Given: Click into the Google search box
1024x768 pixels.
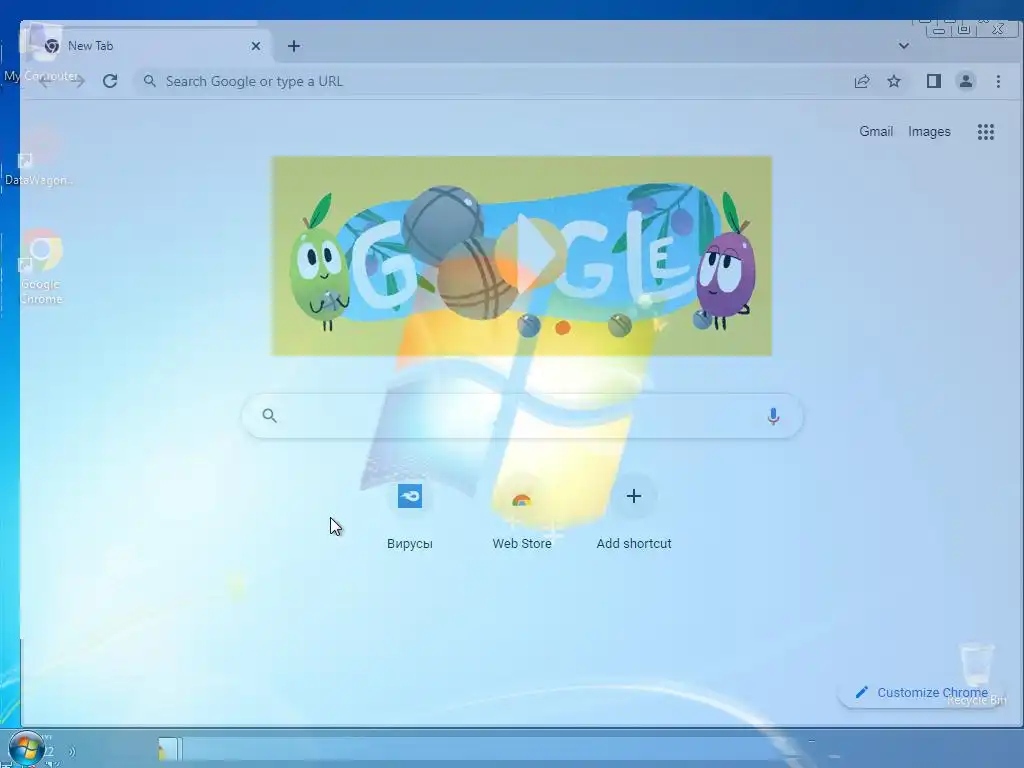Looking at the screenshot, I should click(x=522, y=416).
